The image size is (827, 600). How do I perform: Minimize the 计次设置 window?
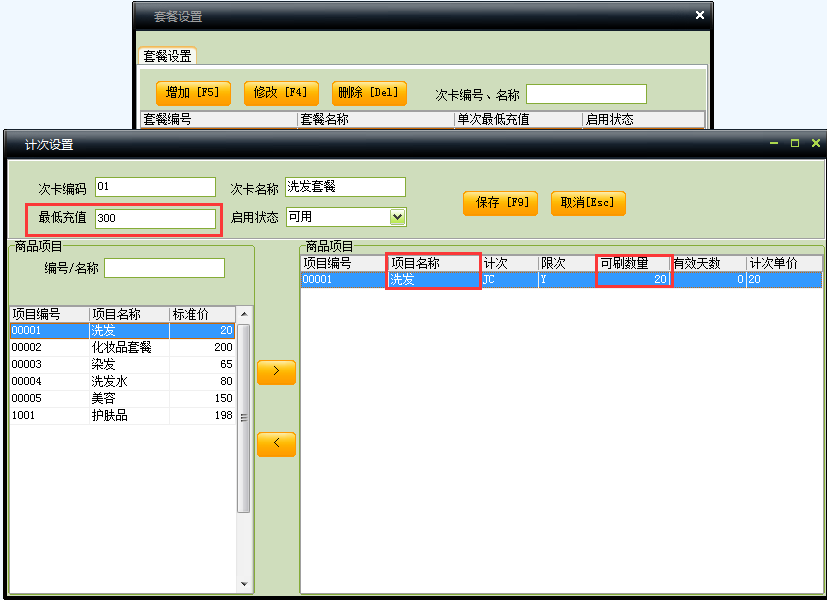(774, 143)
